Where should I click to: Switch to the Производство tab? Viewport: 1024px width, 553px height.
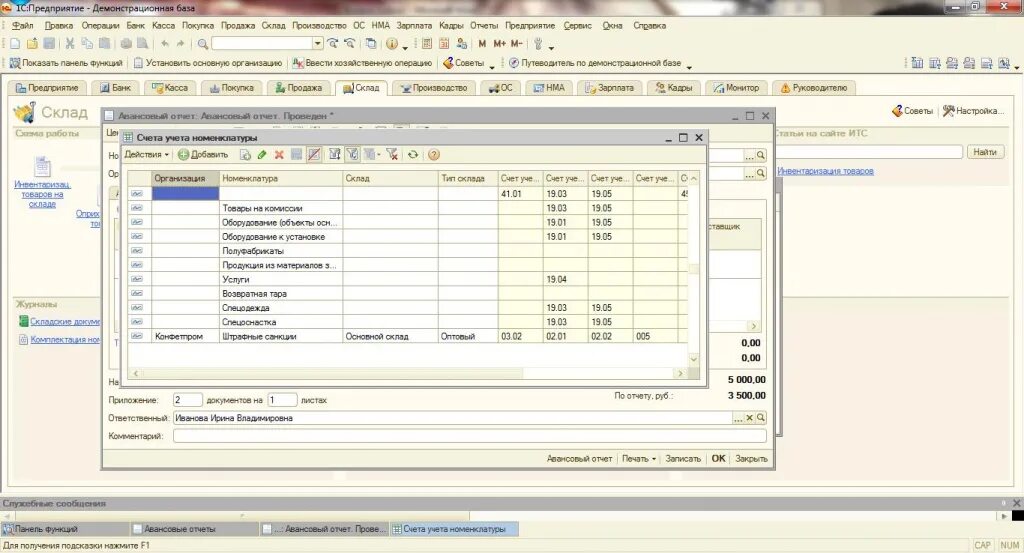(x=434, y=87)
